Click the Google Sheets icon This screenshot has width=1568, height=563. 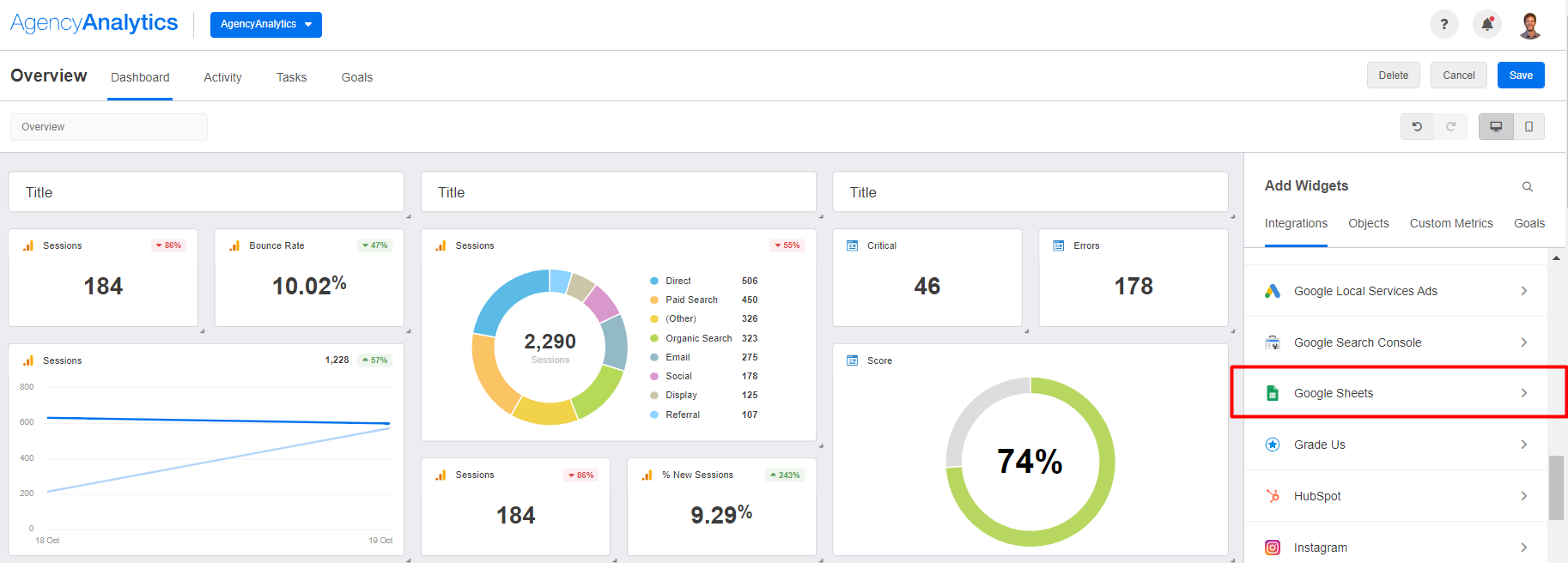(1273, 393)
